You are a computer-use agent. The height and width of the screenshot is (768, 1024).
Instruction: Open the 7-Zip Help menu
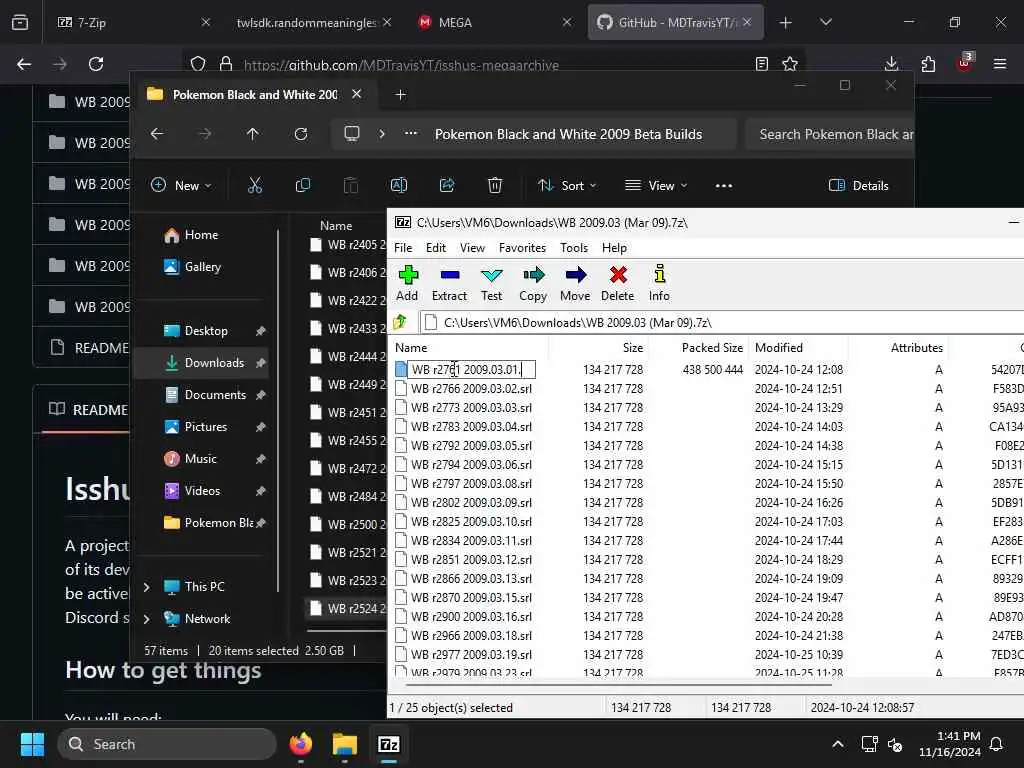(615, 248)
